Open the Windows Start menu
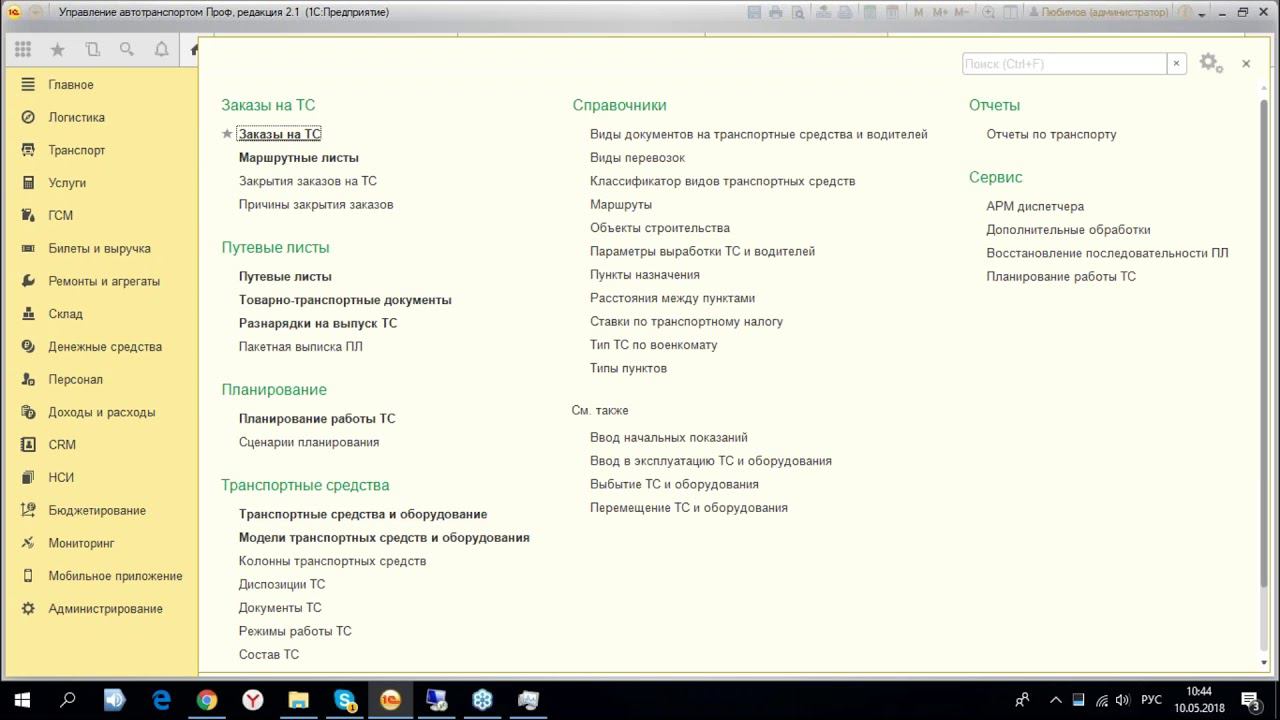 22,700
